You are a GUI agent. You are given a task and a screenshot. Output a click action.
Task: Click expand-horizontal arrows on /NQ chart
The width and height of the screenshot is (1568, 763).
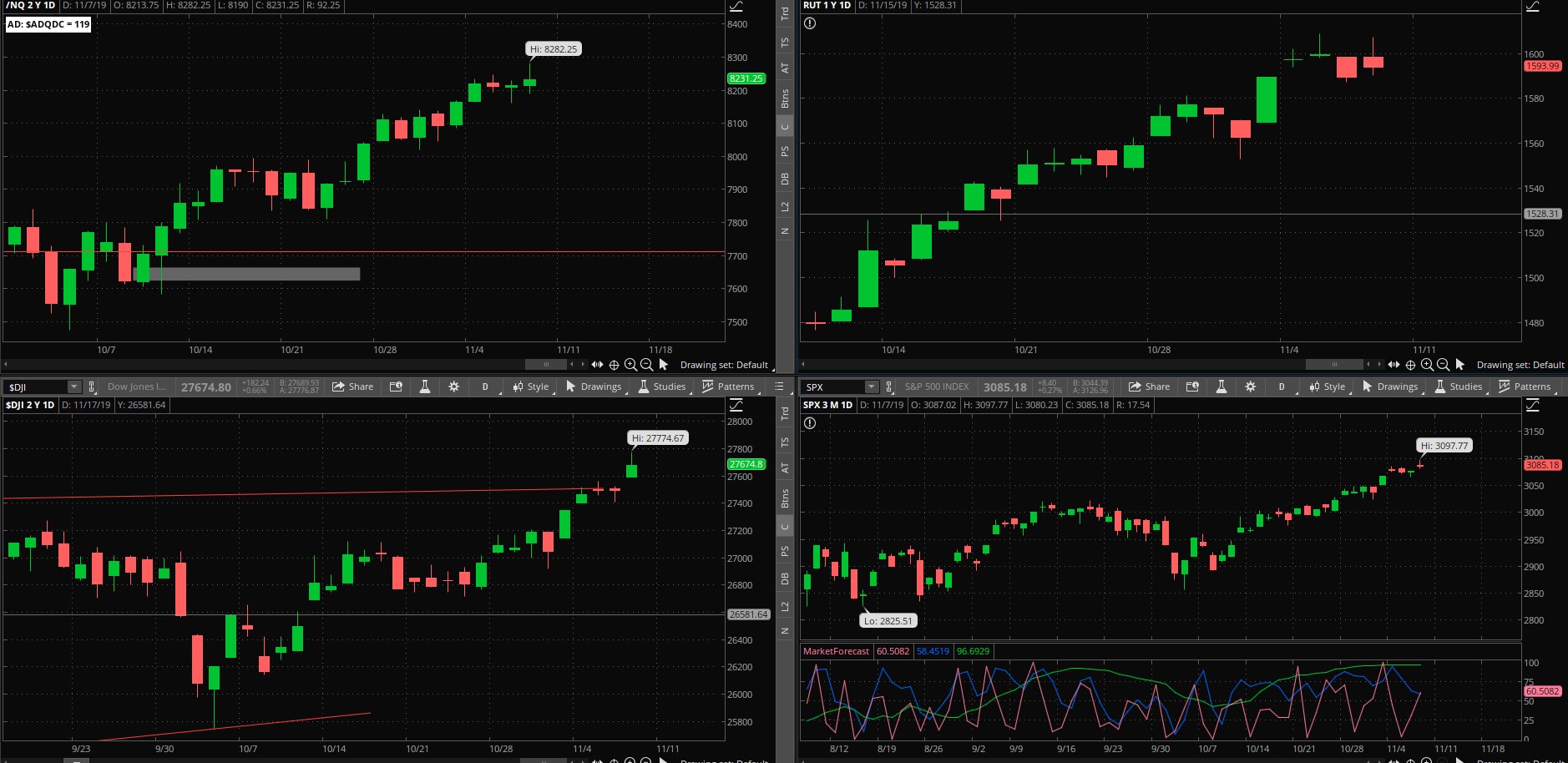[x=597, y=365]
